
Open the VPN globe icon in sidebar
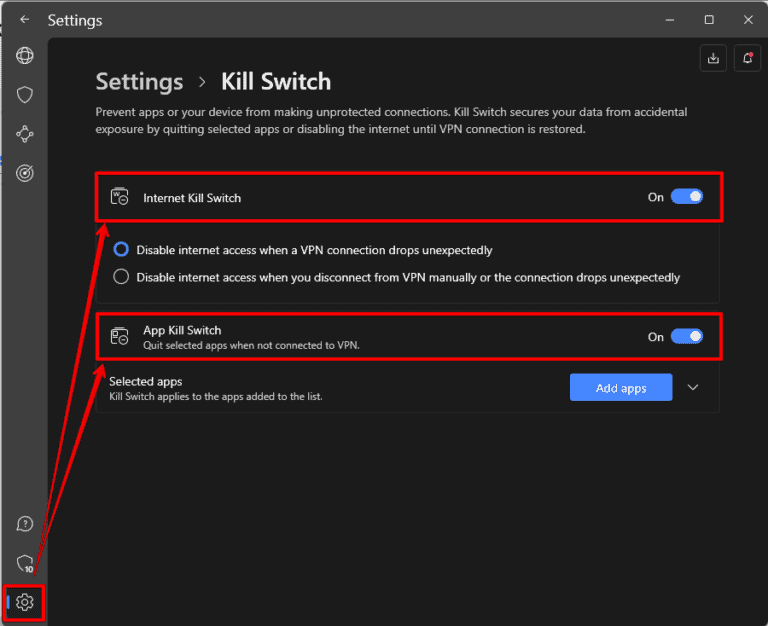pyautogui.click(x=25, y=56)
